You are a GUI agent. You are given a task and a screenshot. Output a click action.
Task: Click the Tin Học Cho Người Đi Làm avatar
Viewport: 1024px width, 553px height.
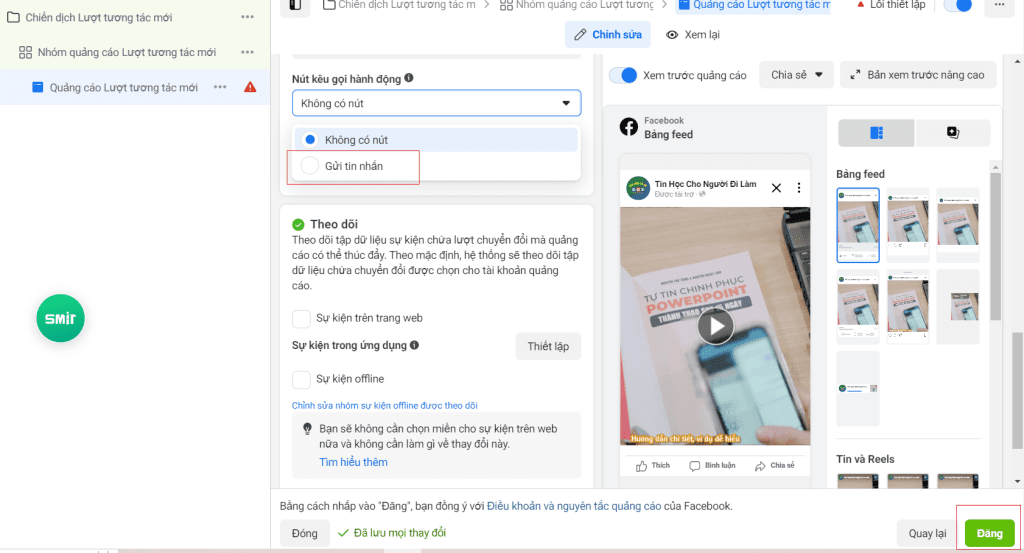(x=638, y=188)
